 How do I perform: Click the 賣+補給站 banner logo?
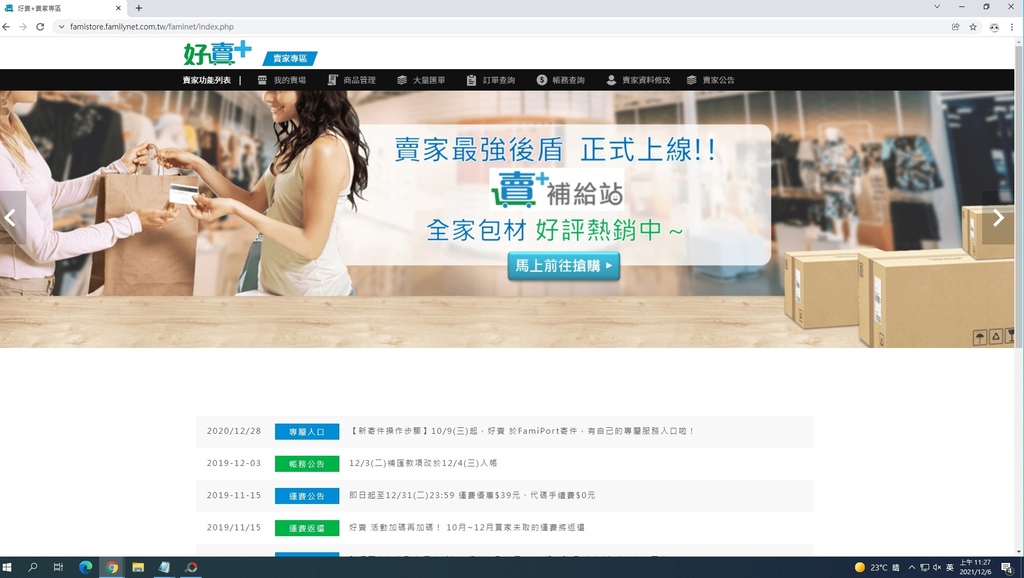click(x=557, y=190)
